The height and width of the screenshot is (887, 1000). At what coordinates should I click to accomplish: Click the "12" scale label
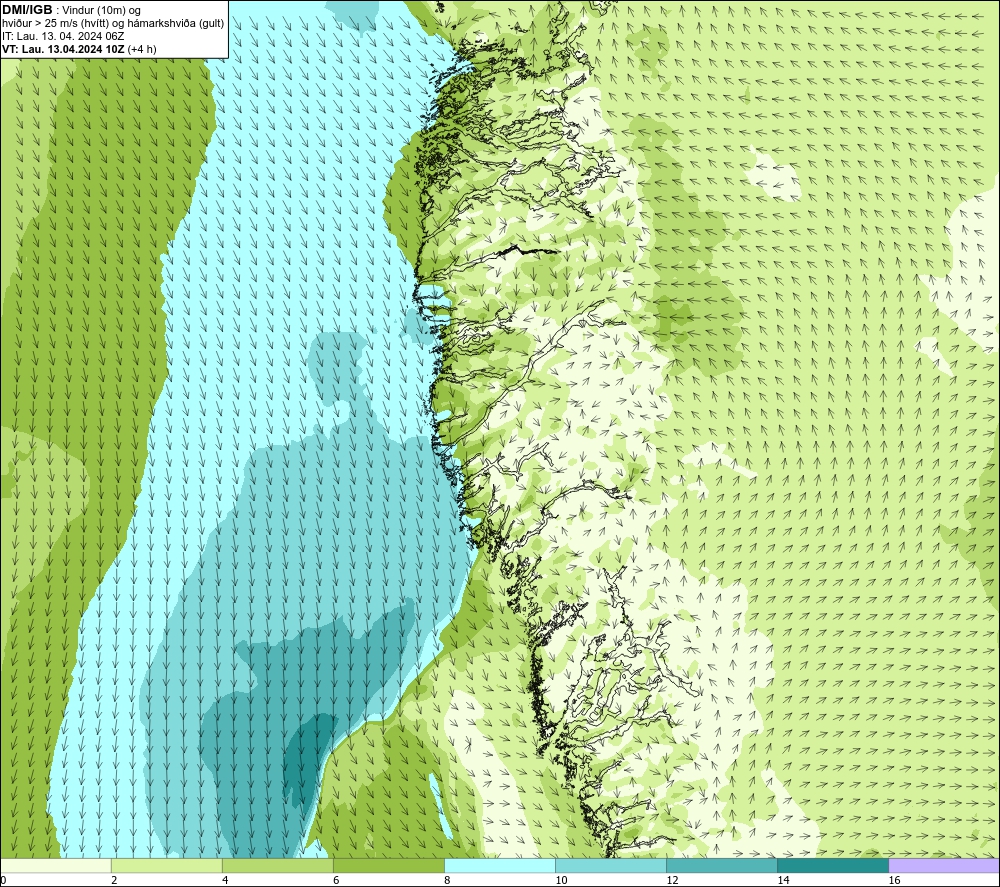[x=672, y=880]
